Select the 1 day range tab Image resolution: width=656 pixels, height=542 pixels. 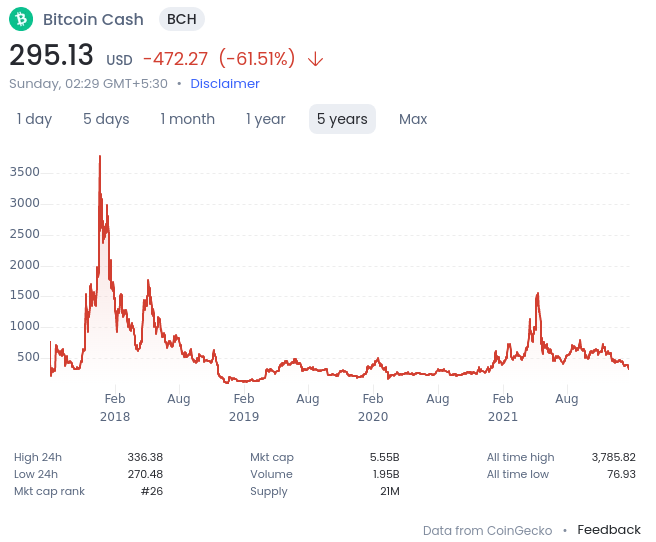[34, 119]
